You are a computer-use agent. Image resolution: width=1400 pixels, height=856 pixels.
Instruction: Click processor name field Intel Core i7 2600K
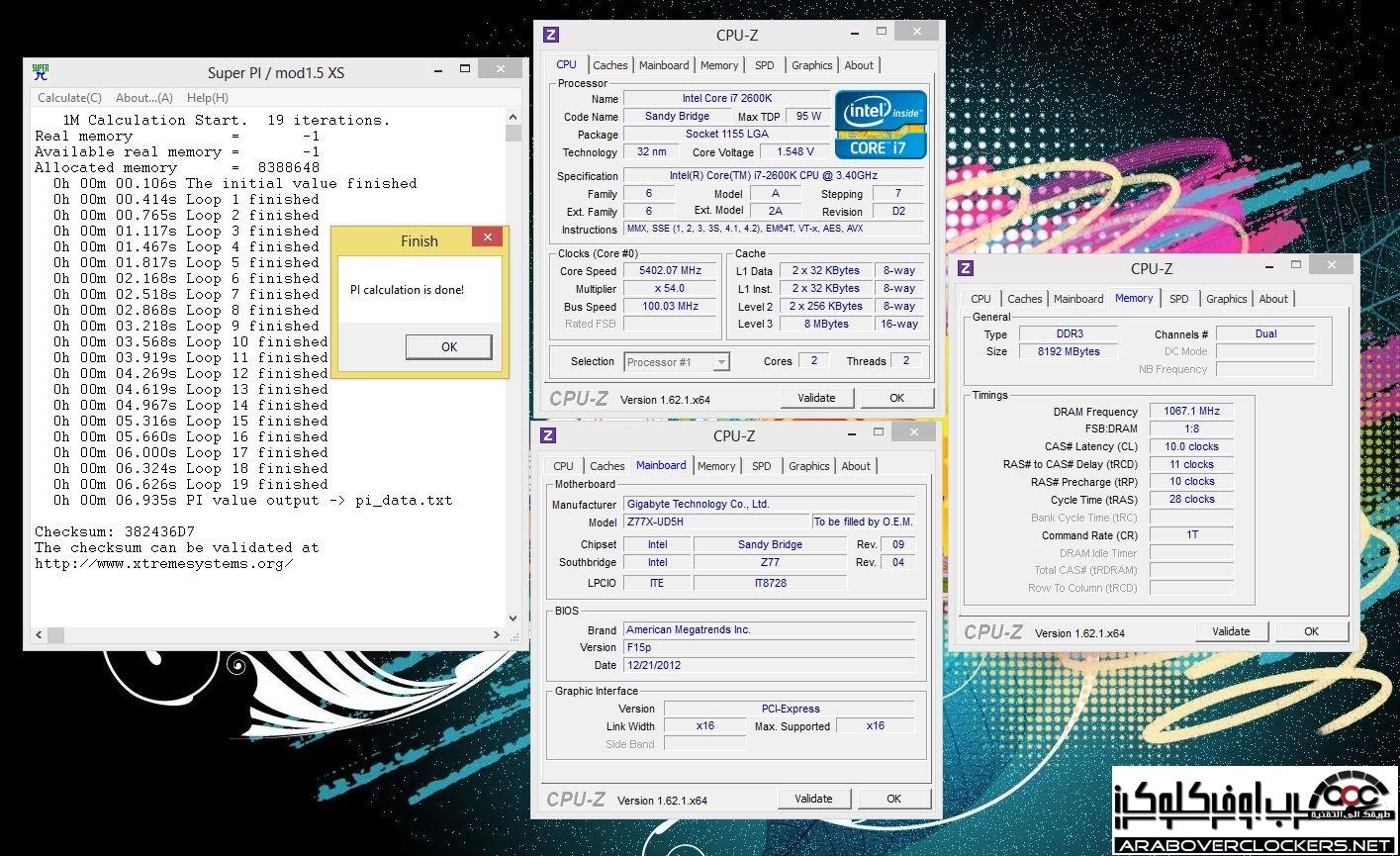click(726, 99)
